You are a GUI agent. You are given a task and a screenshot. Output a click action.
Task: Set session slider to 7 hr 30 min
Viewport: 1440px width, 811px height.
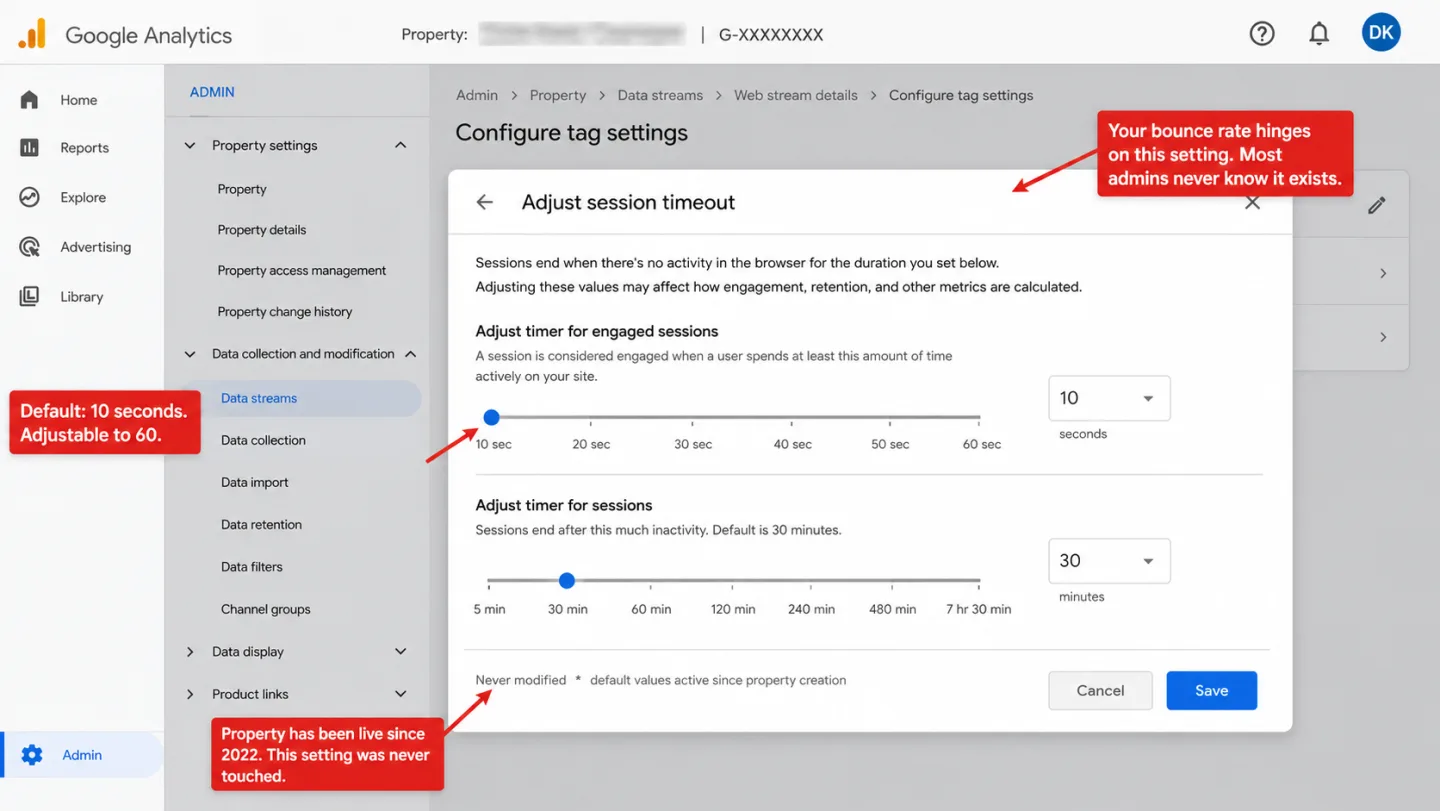tap(979, 580)
